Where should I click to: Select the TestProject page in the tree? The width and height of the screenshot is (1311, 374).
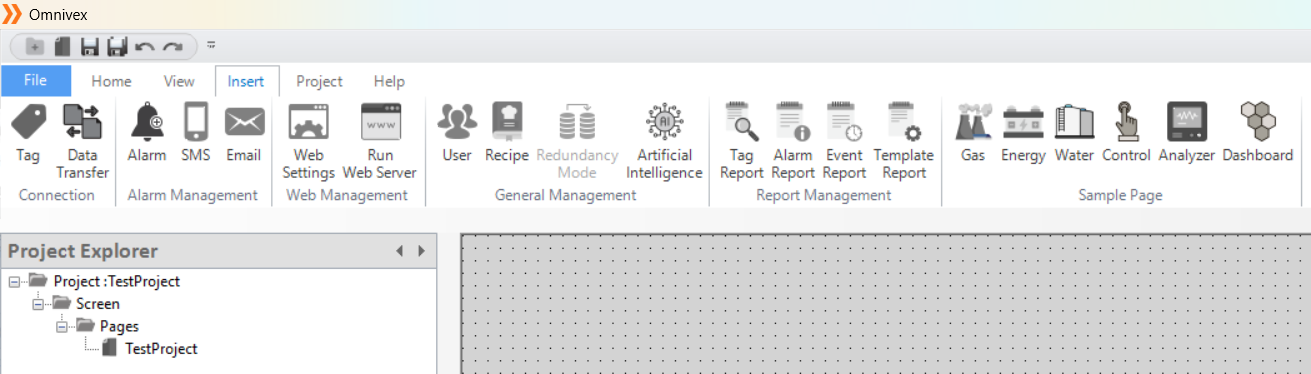(161, 349)
